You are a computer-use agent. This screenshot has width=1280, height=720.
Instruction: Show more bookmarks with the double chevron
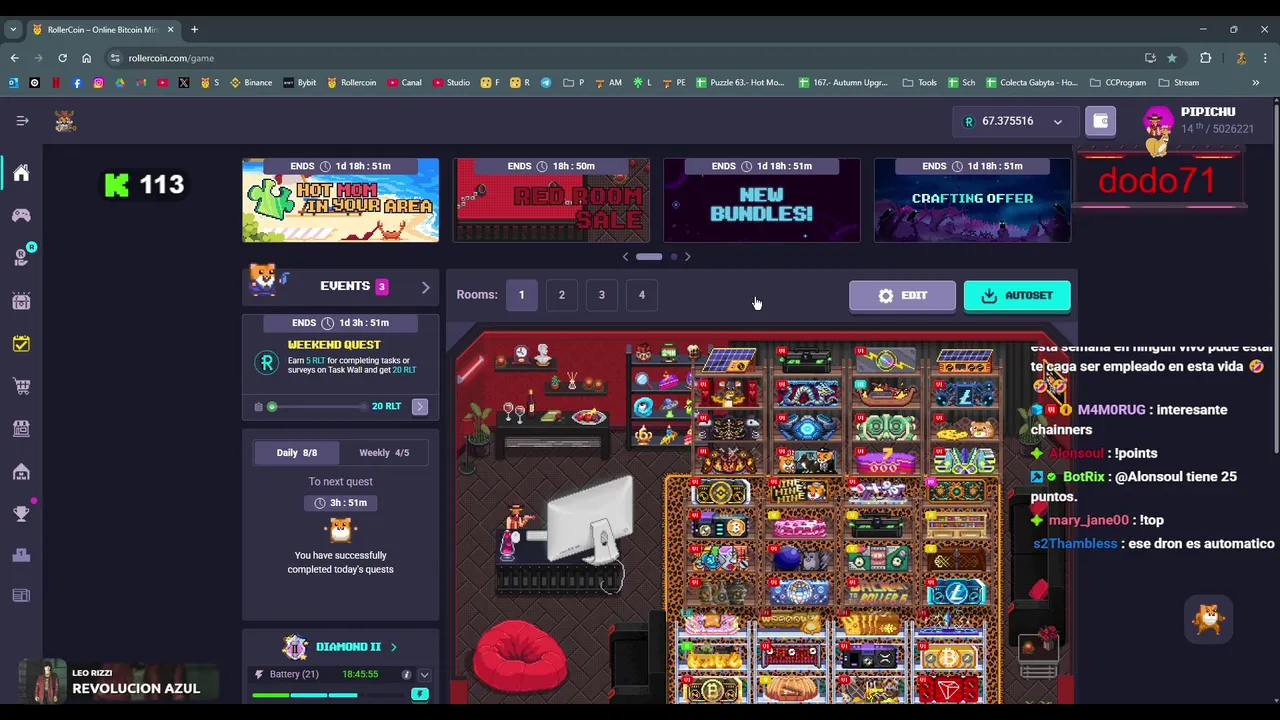coord(1255,82)
